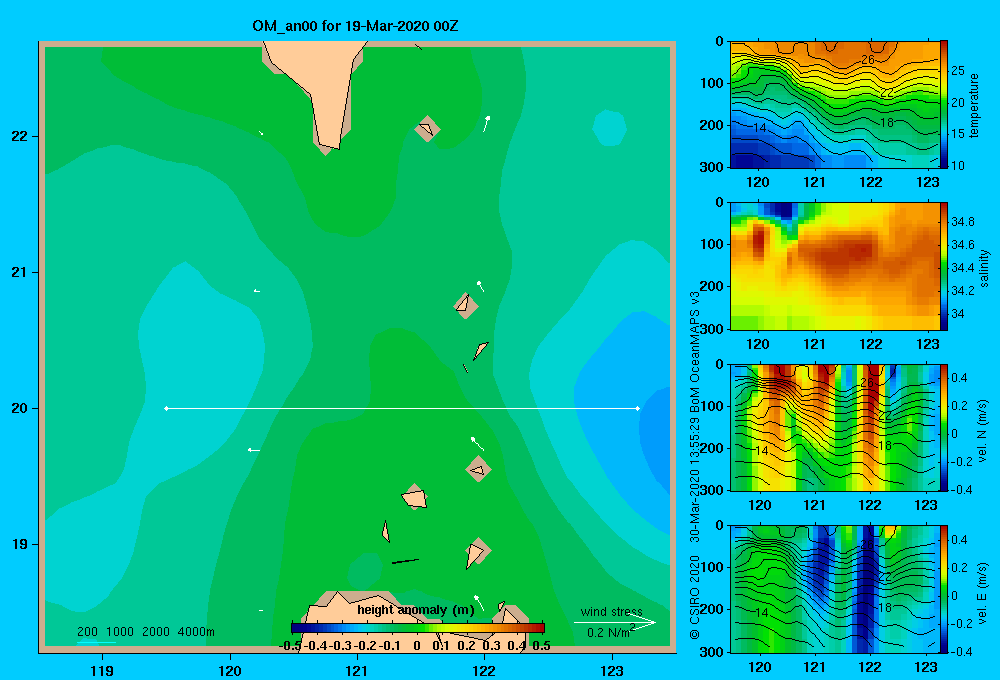Click the '14' contour label in temperature panel
The width and height of the screenshot is (1000, 680).
click(x=760, y=128)
